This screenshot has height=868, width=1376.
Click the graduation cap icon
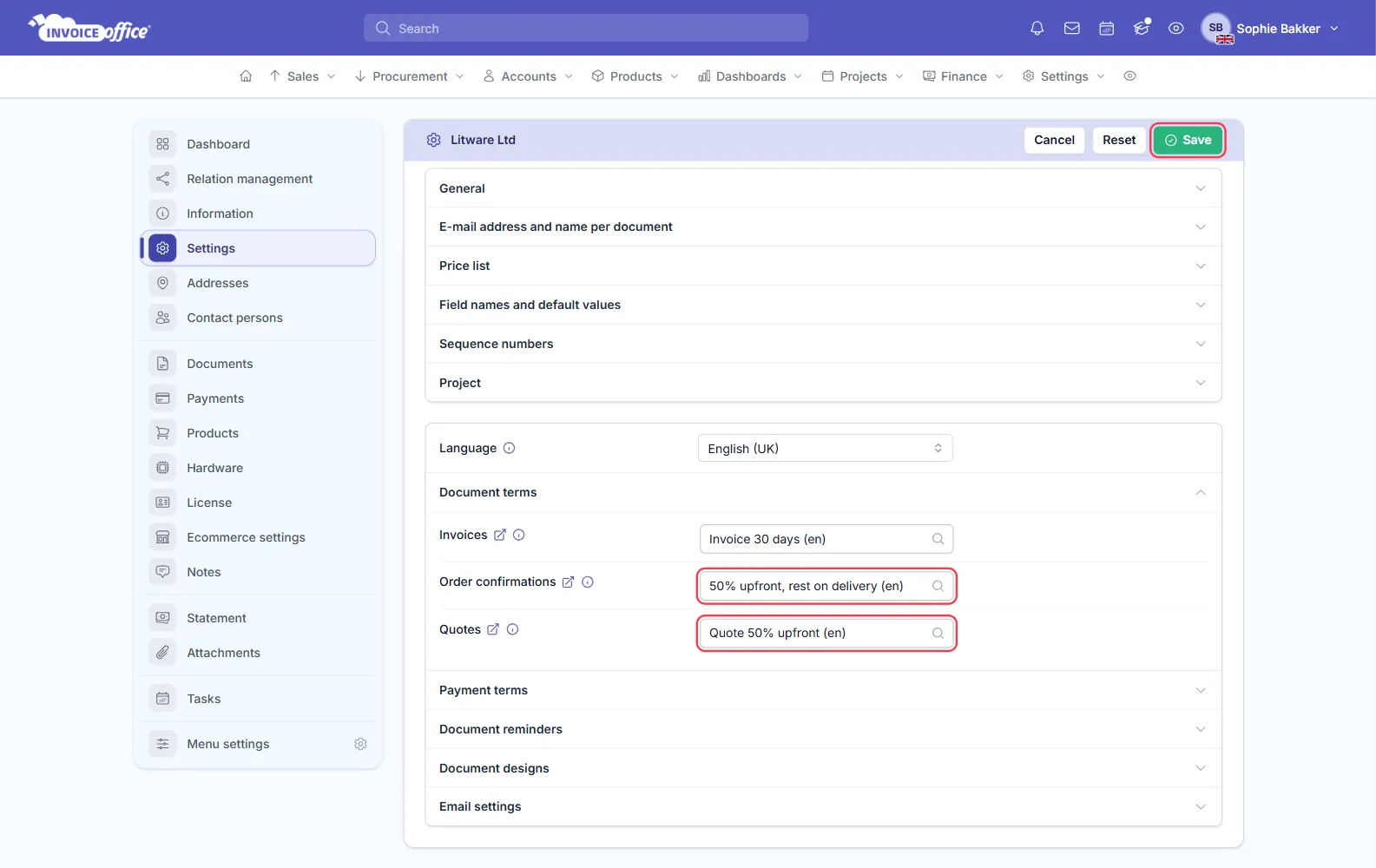(x=1142, y=29)
